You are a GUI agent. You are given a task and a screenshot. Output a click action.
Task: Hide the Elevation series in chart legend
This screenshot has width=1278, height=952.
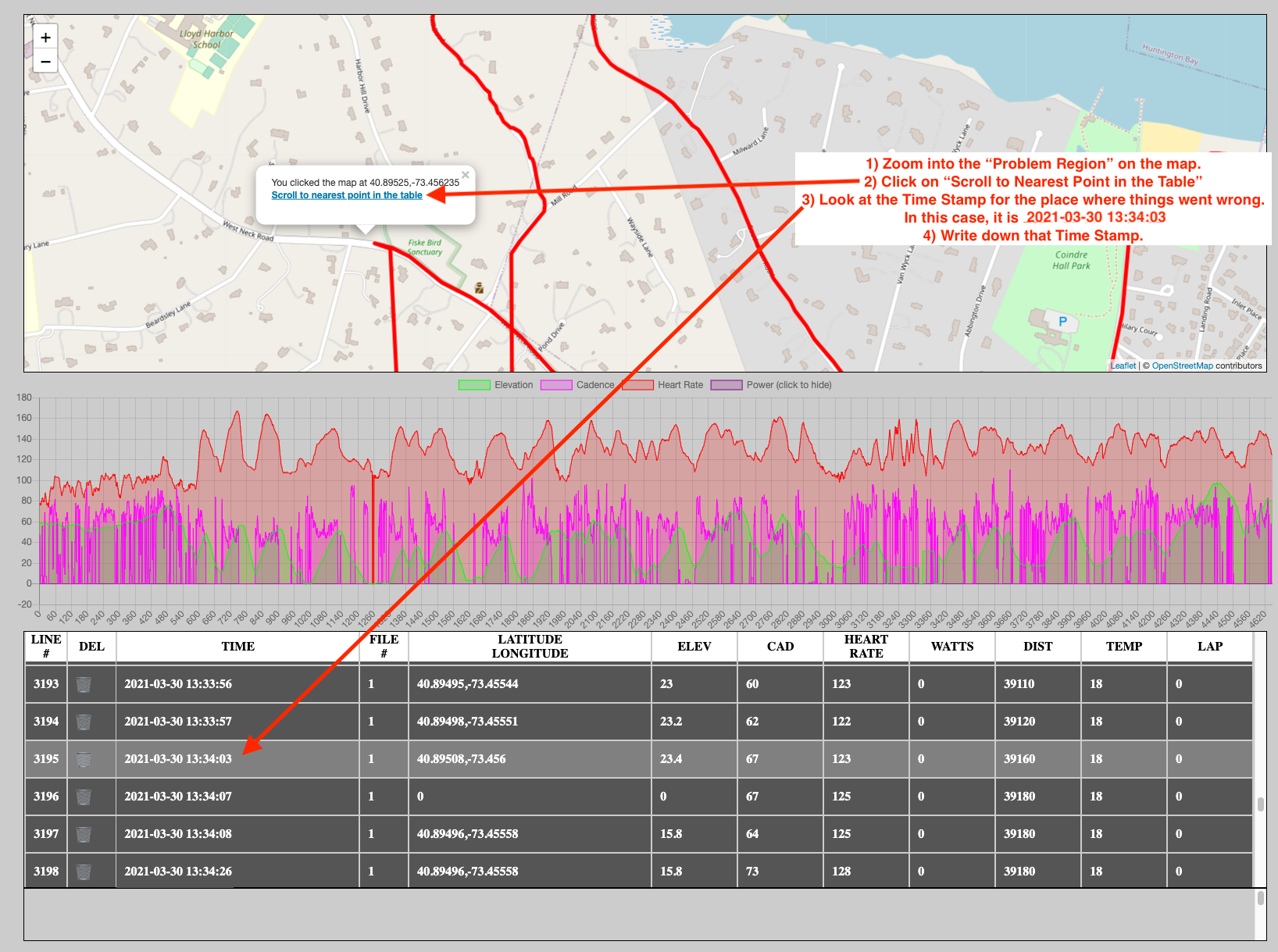pos(495,385)
